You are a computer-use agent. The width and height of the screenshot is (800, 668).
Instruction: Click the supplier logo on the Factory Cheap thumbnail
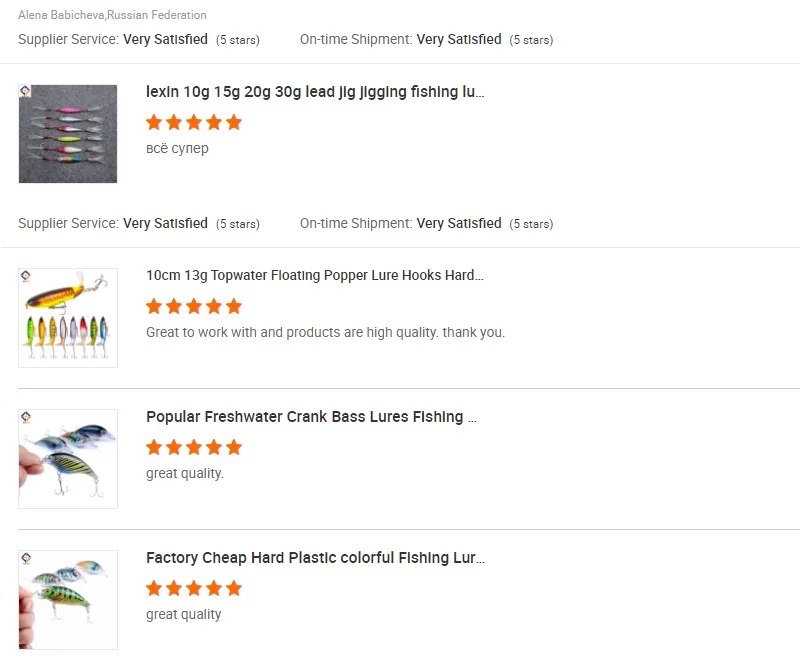pos(26,558)
